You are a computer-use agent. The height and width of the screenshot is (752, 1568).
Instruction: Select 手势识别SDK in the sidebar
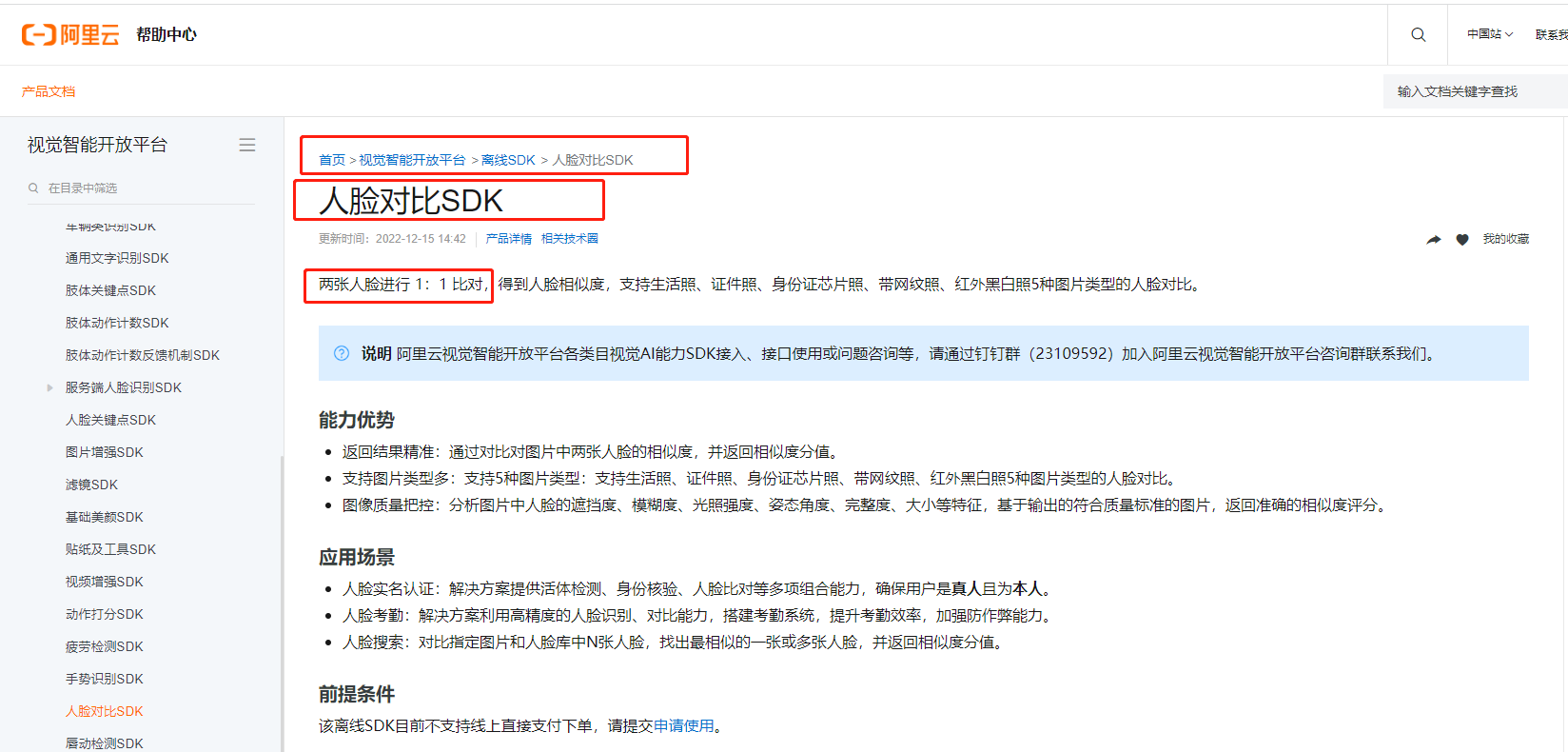[x=105, y=679]
